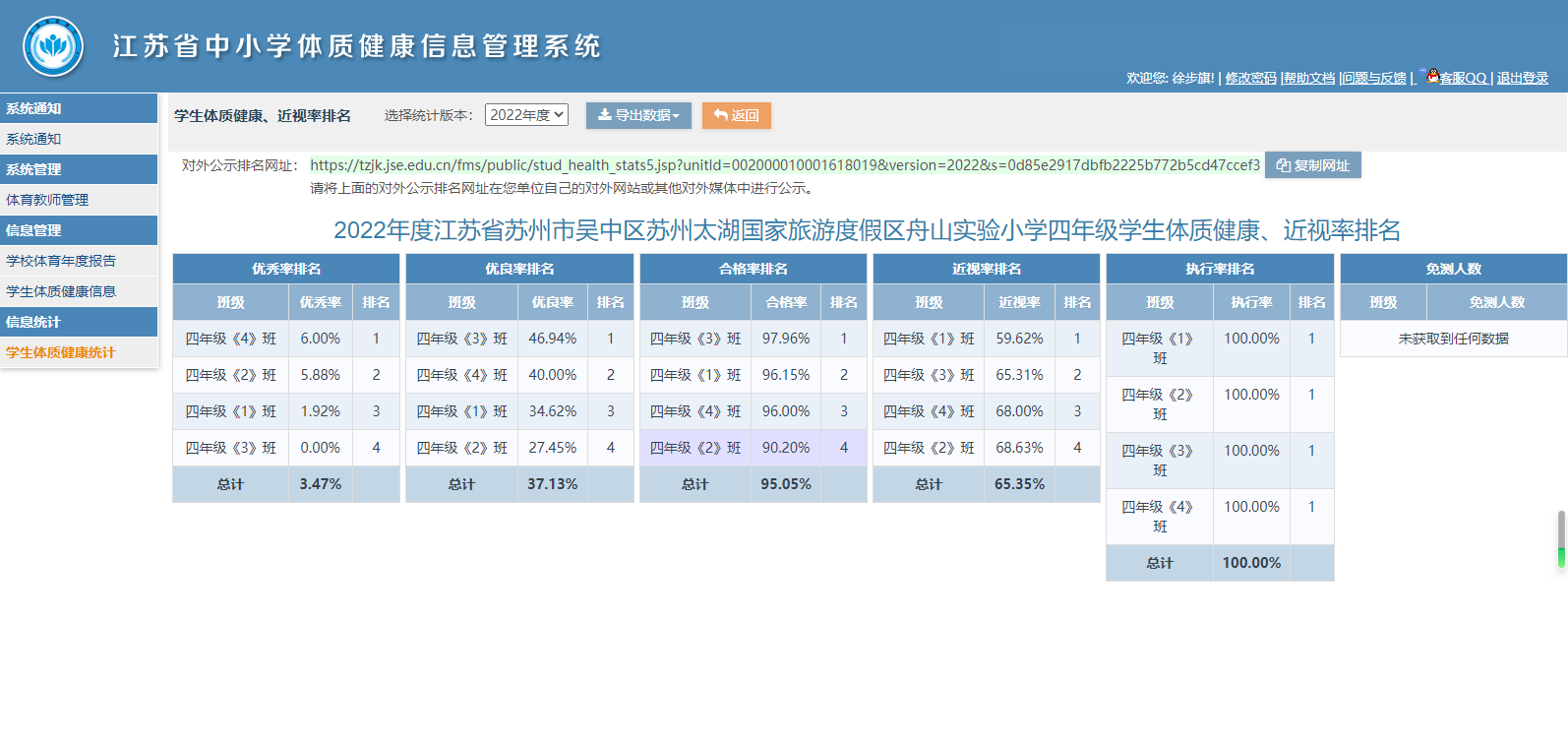Click 学生体质健康、近视率排名 toolbar label
The width and height of the screenshot is (1568, 744).
pos(263,116)
